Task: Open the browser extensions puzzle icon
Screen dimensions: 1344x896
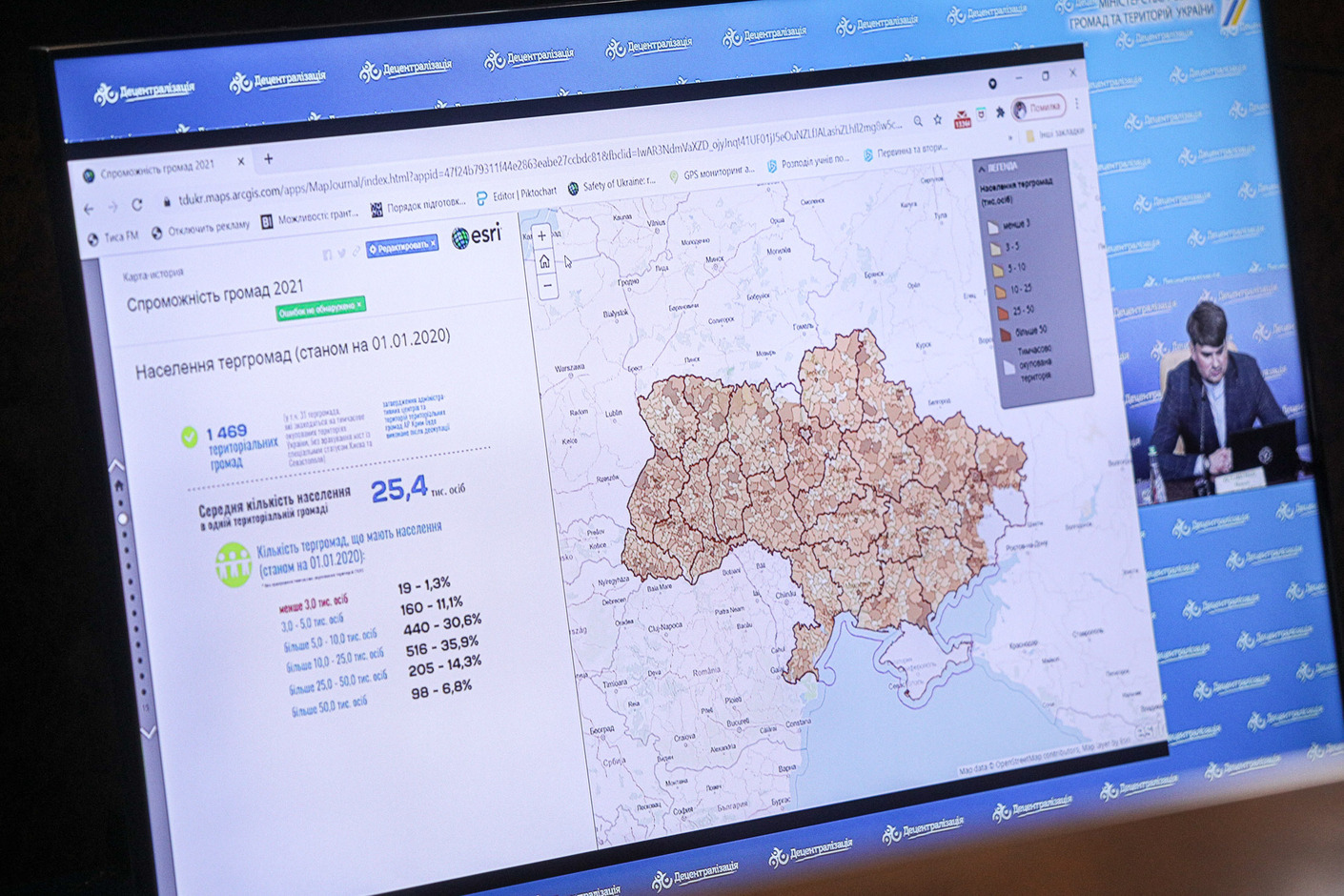Action: point(1000,112)
